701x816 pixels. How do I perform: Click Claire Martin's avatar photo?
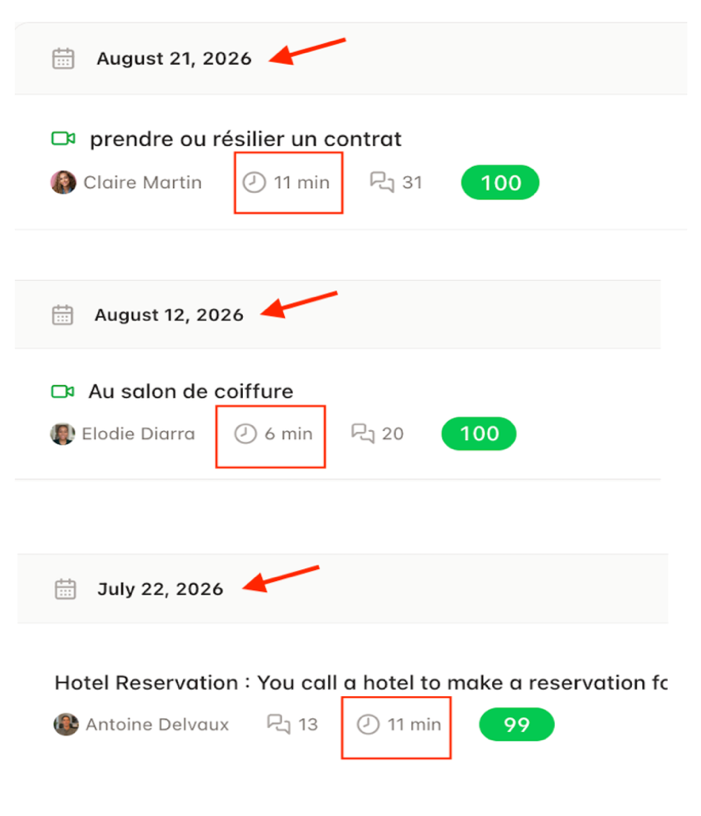tap(63, 182)
